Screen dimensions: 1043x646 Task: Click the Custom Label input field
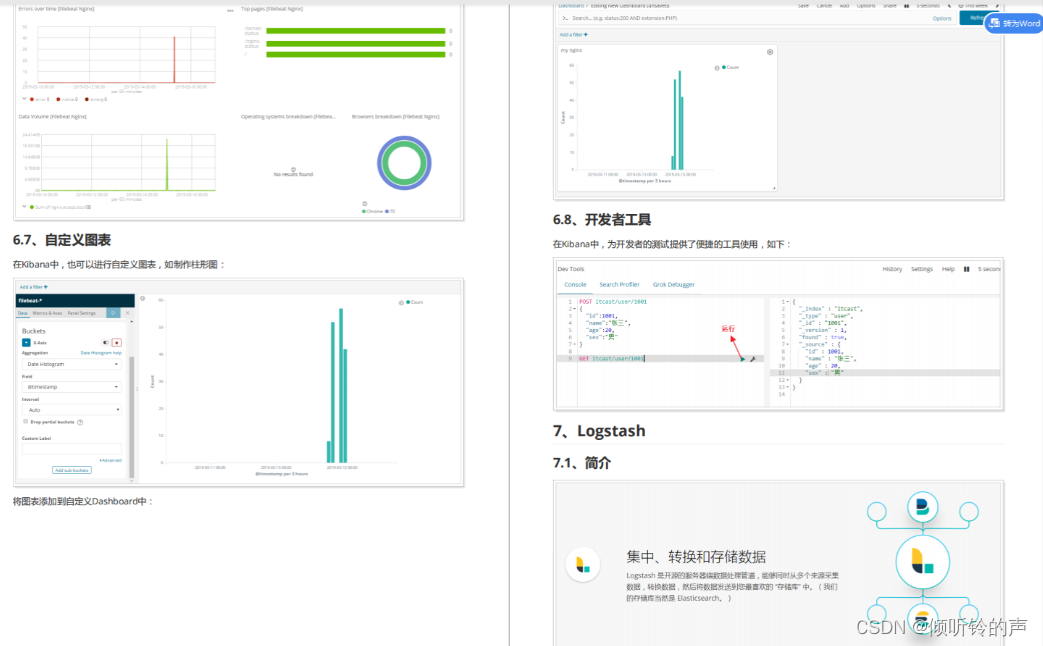tap(72, 448)
